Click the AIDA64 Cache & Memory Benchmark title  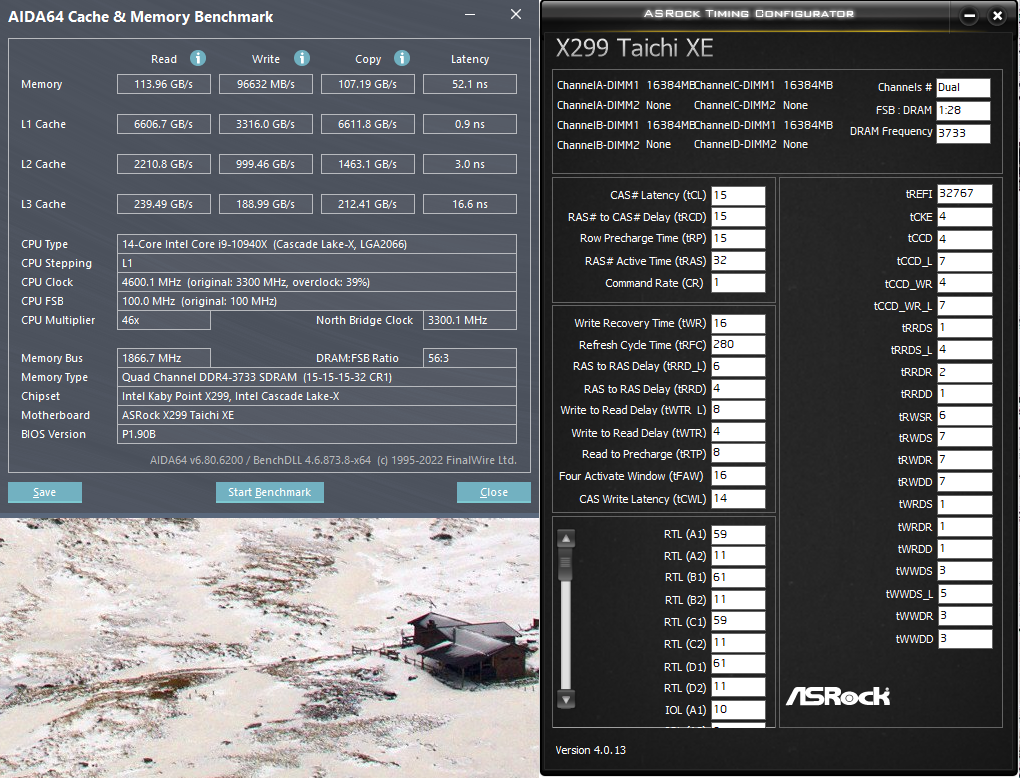(x=141, y=17)
